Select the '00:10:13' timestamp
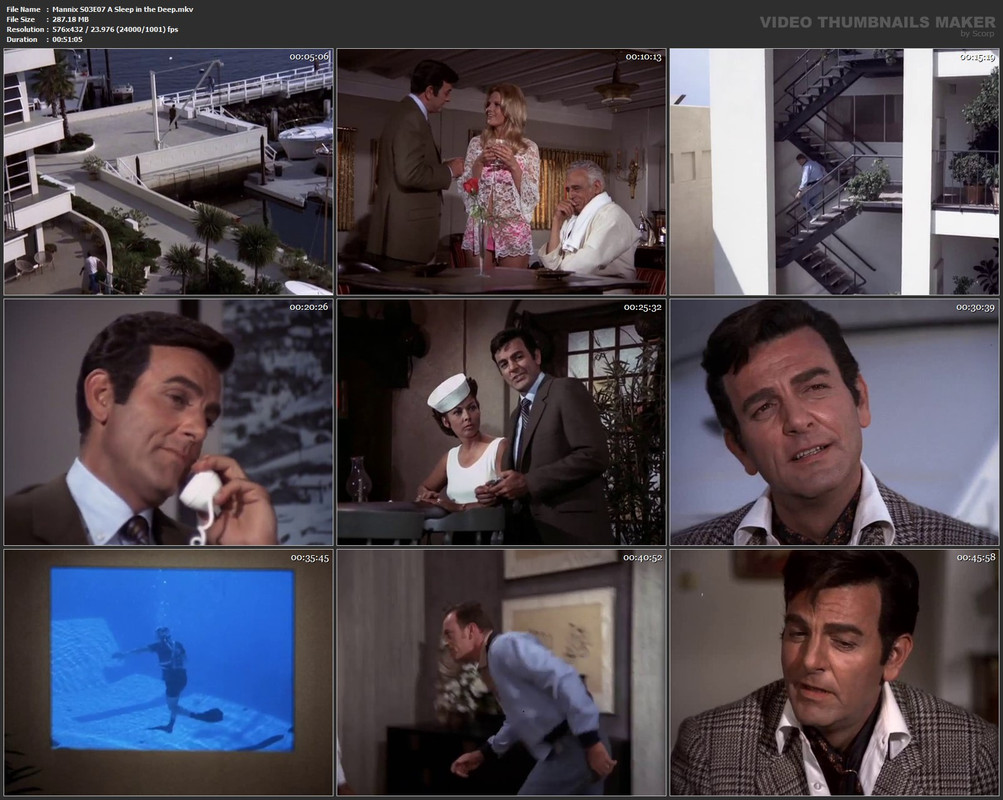The height and width of the screenshot is (800, 1003). [644, 57]
